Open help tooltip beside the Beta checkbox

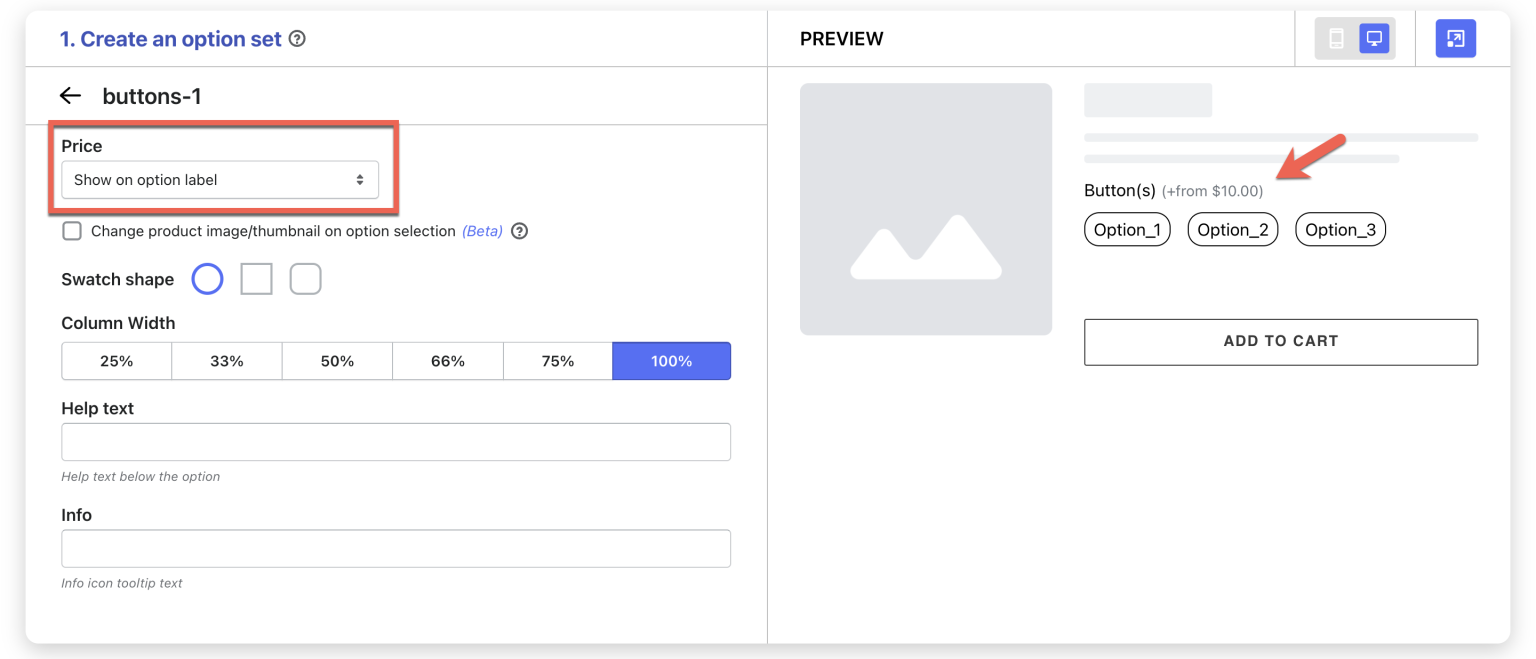519,231
